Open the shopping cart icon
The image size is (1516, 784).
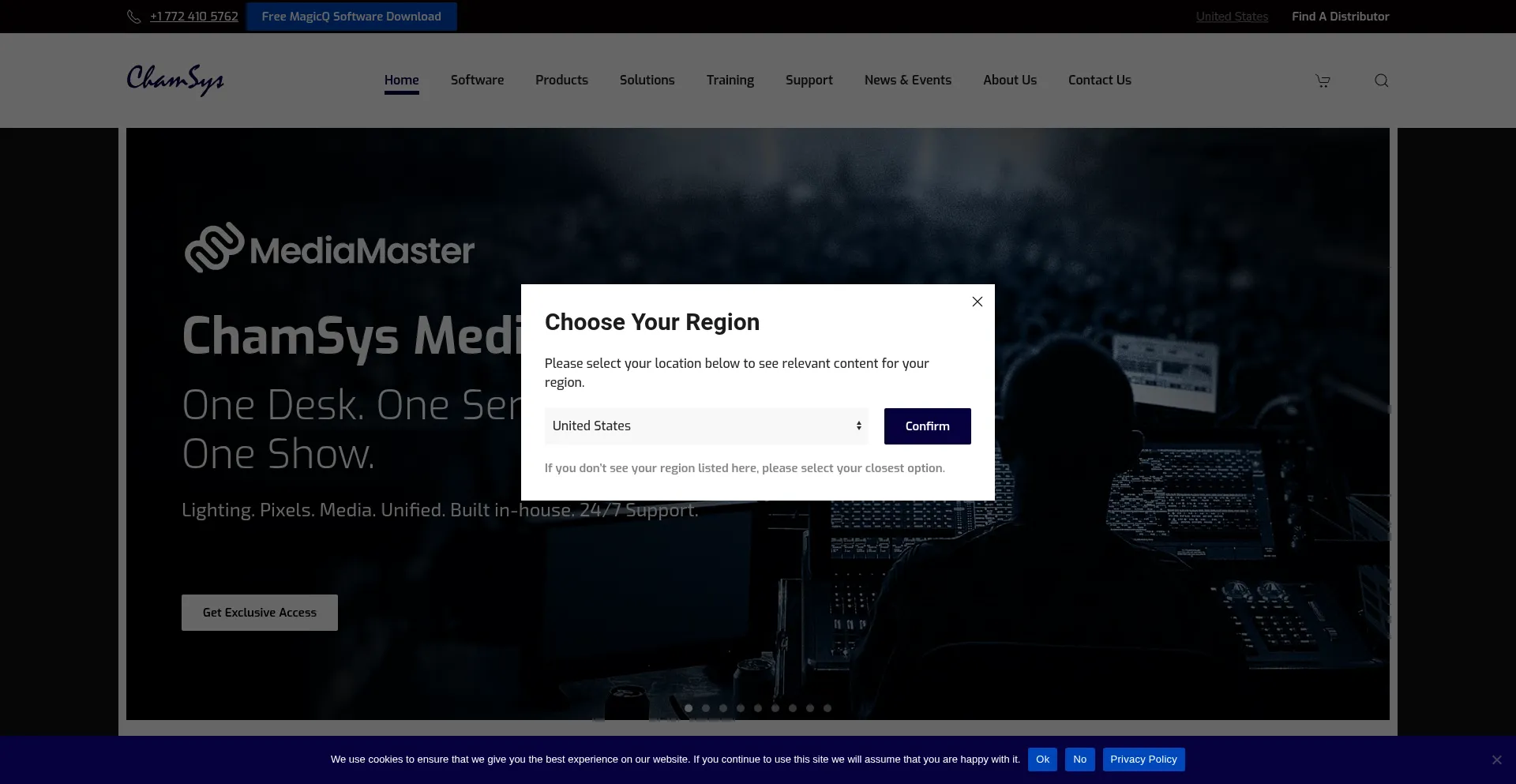tap(1323, 81)
